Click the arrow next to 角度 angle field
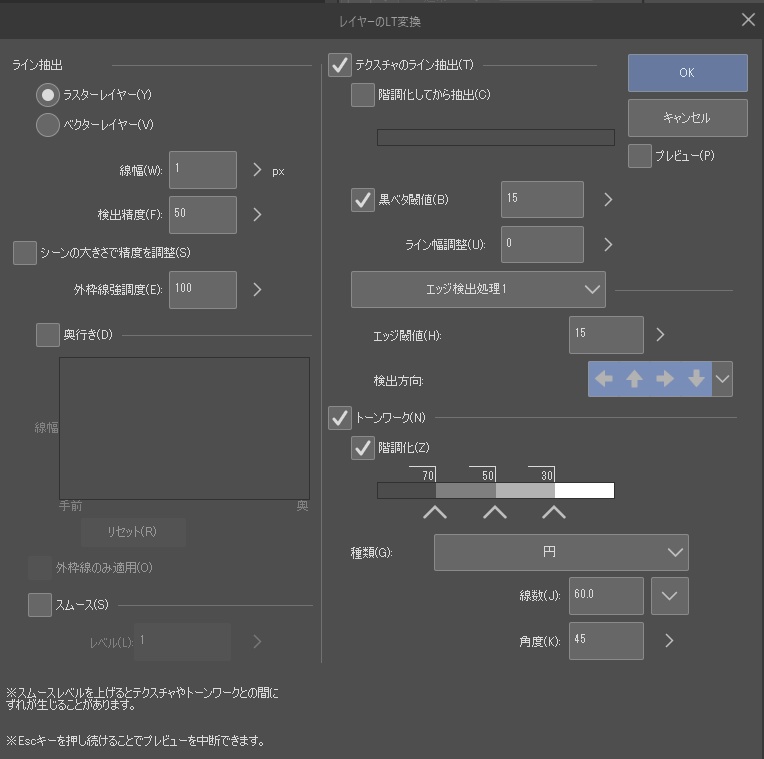 (x=669, y=640)
